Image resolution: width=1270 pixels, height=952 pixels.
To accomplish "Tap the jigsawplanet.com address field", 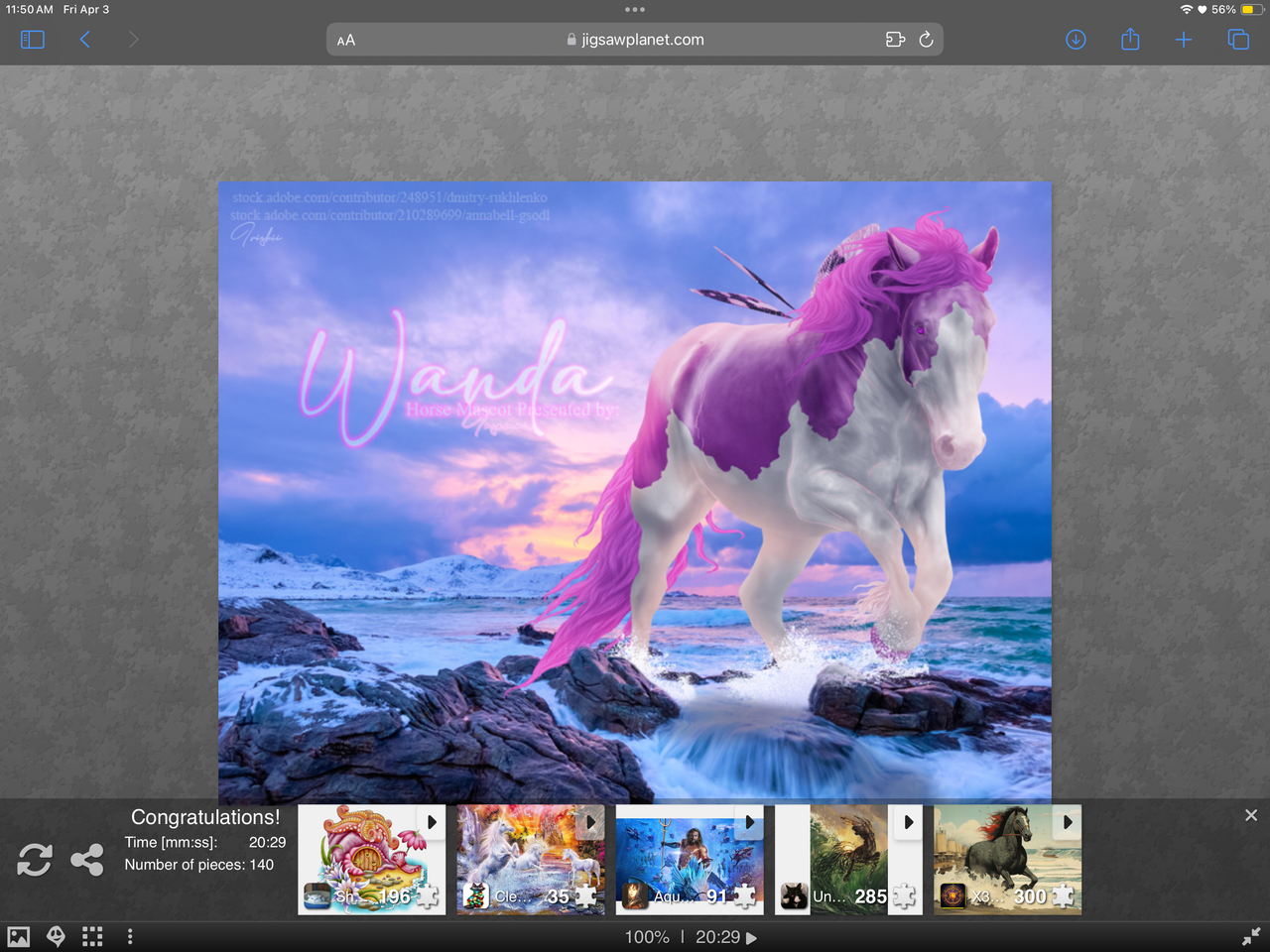I will (x=635, y=40).
